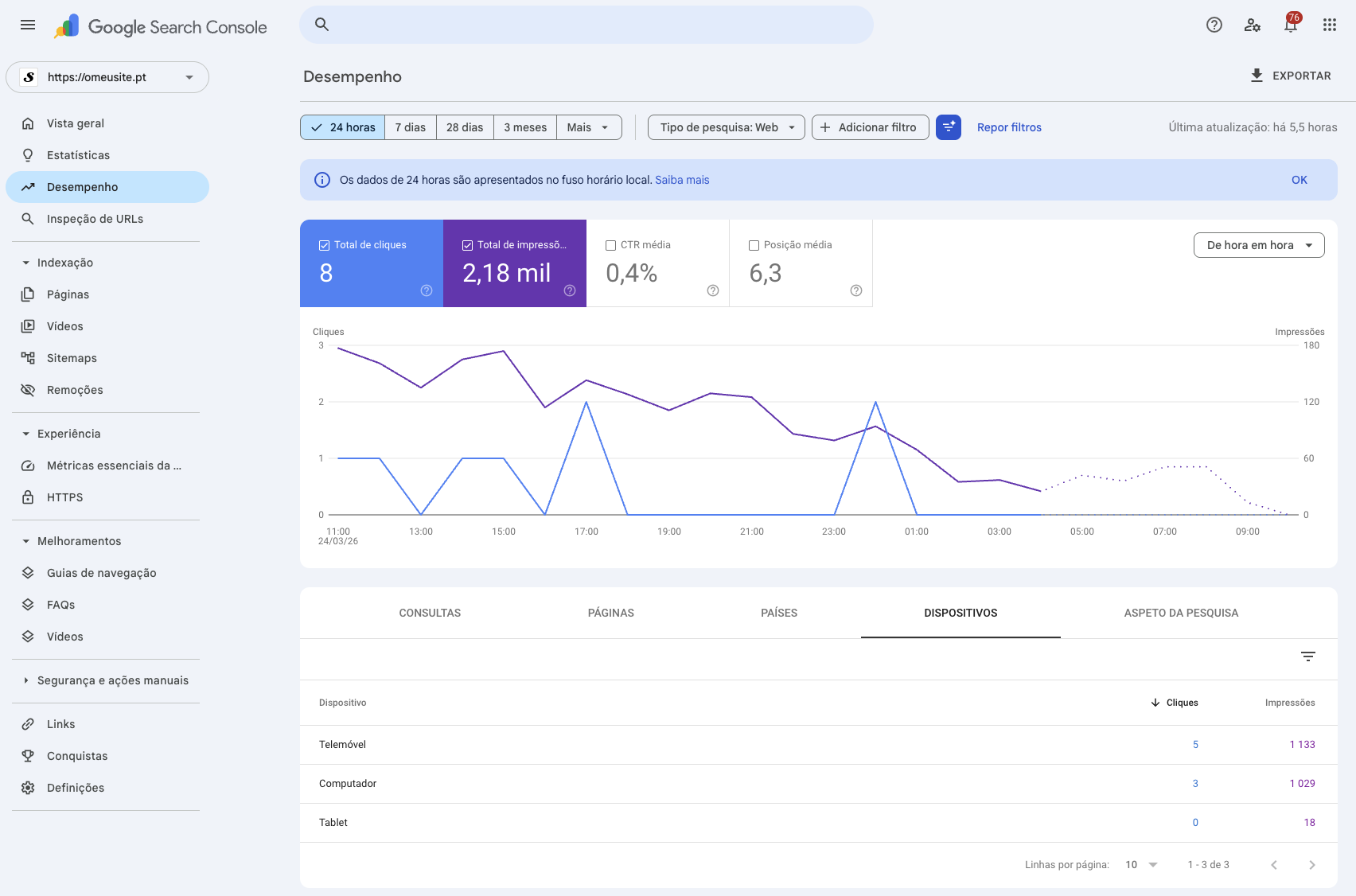Switch to the CONSULTAS tab
The image size is (1356, 896).
point(430,613)
